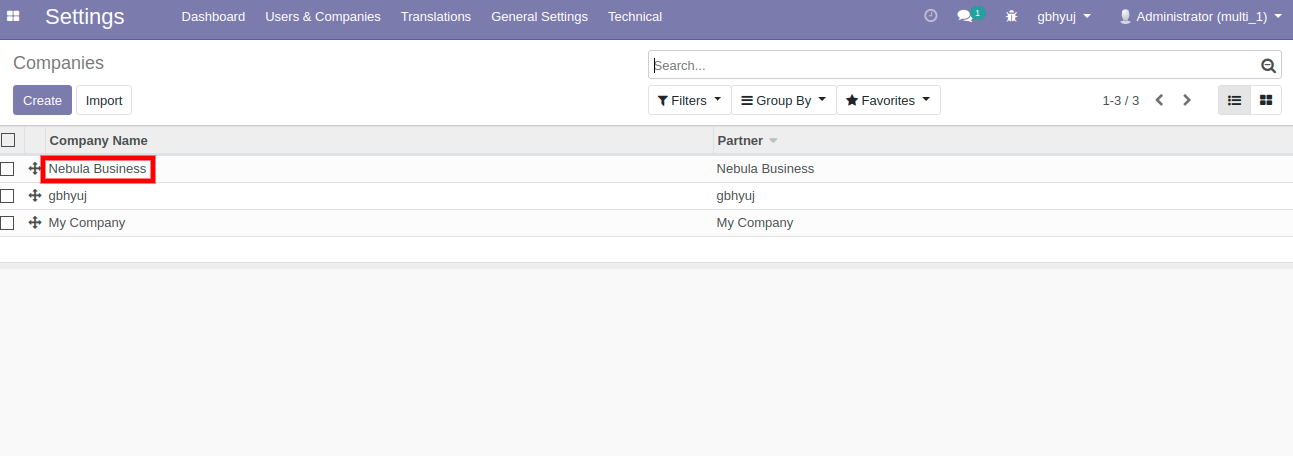Switch to kanban view
Viewport: 1293px width, 456px height.
click(1266, 100)
